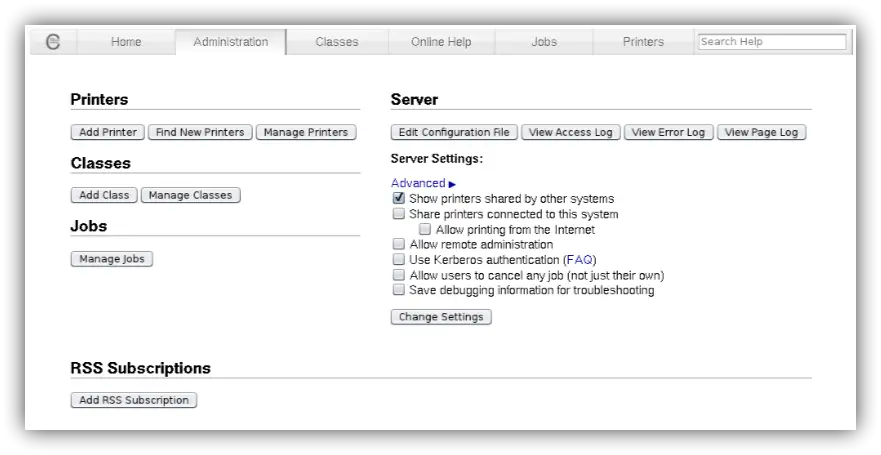Click the Server section heading
881x455 pixels.
tap(414, 99)
